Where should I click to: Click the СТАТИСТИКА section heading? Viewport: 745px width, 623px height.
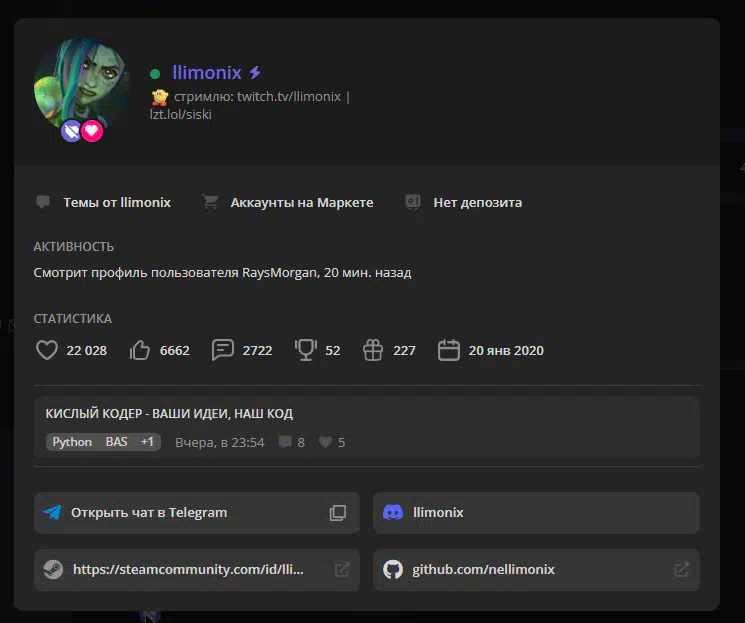click(73, 318)
